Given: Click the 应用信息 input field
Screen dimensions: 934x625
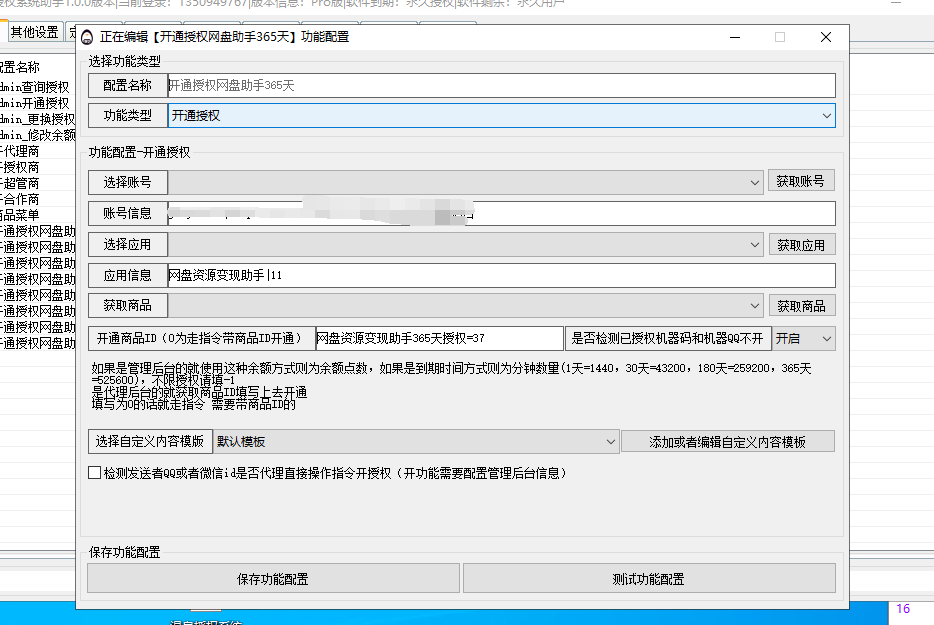Looking at the screenshot, I should tap(501, 275).
